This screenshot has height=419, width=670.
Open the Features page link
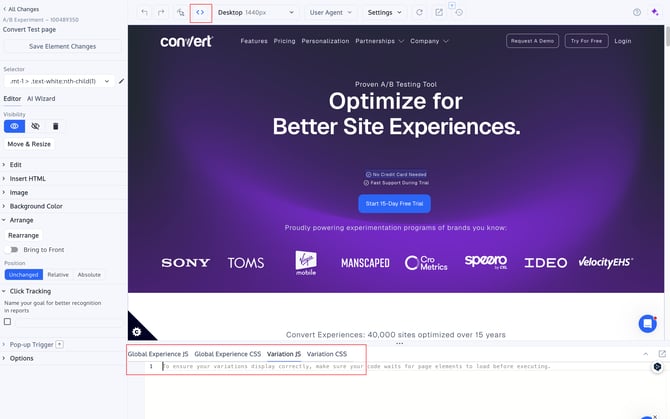pyautogui.click(x=254, y=41)
